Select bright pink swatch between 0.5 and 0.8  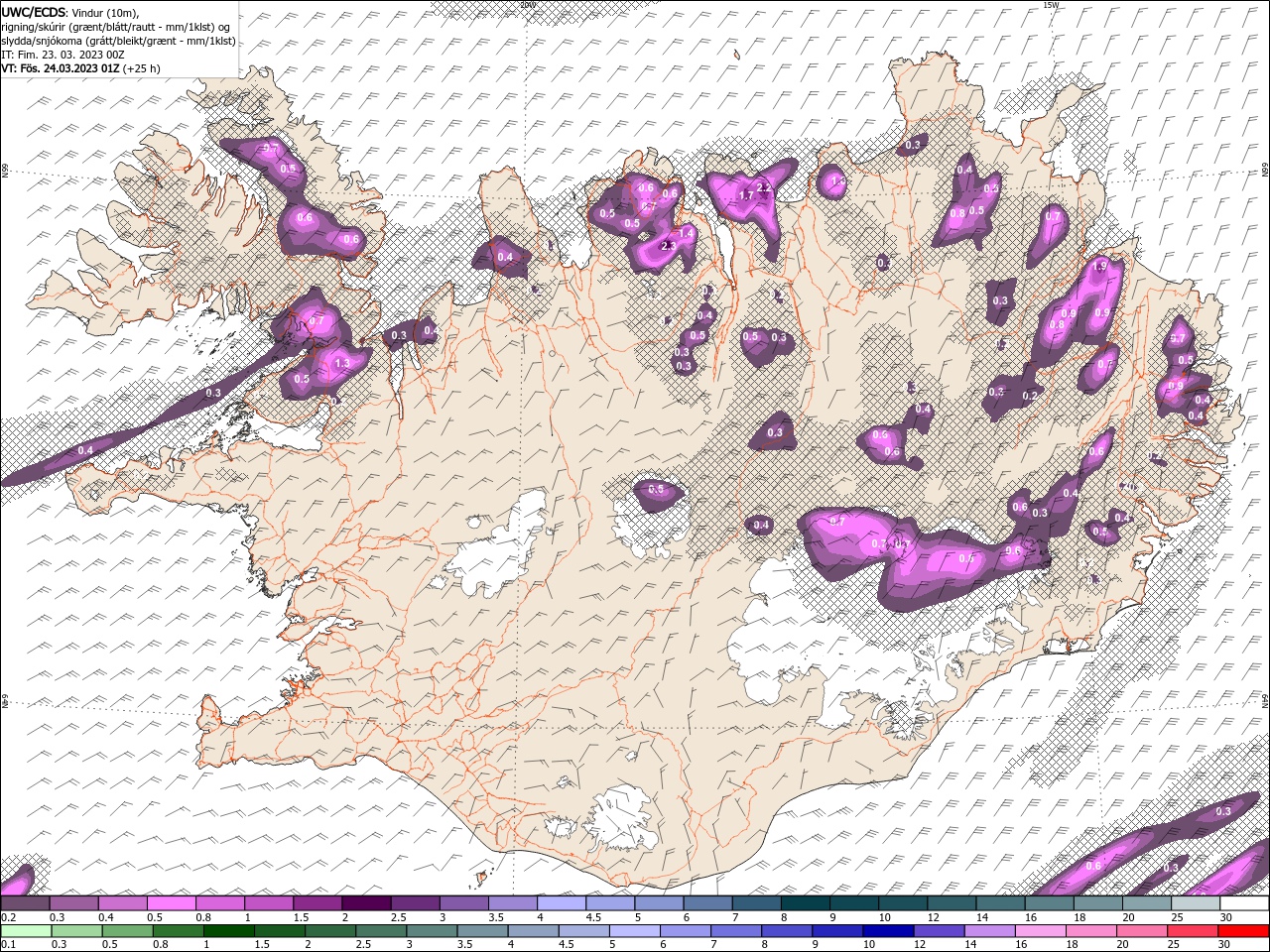point(171,903)
